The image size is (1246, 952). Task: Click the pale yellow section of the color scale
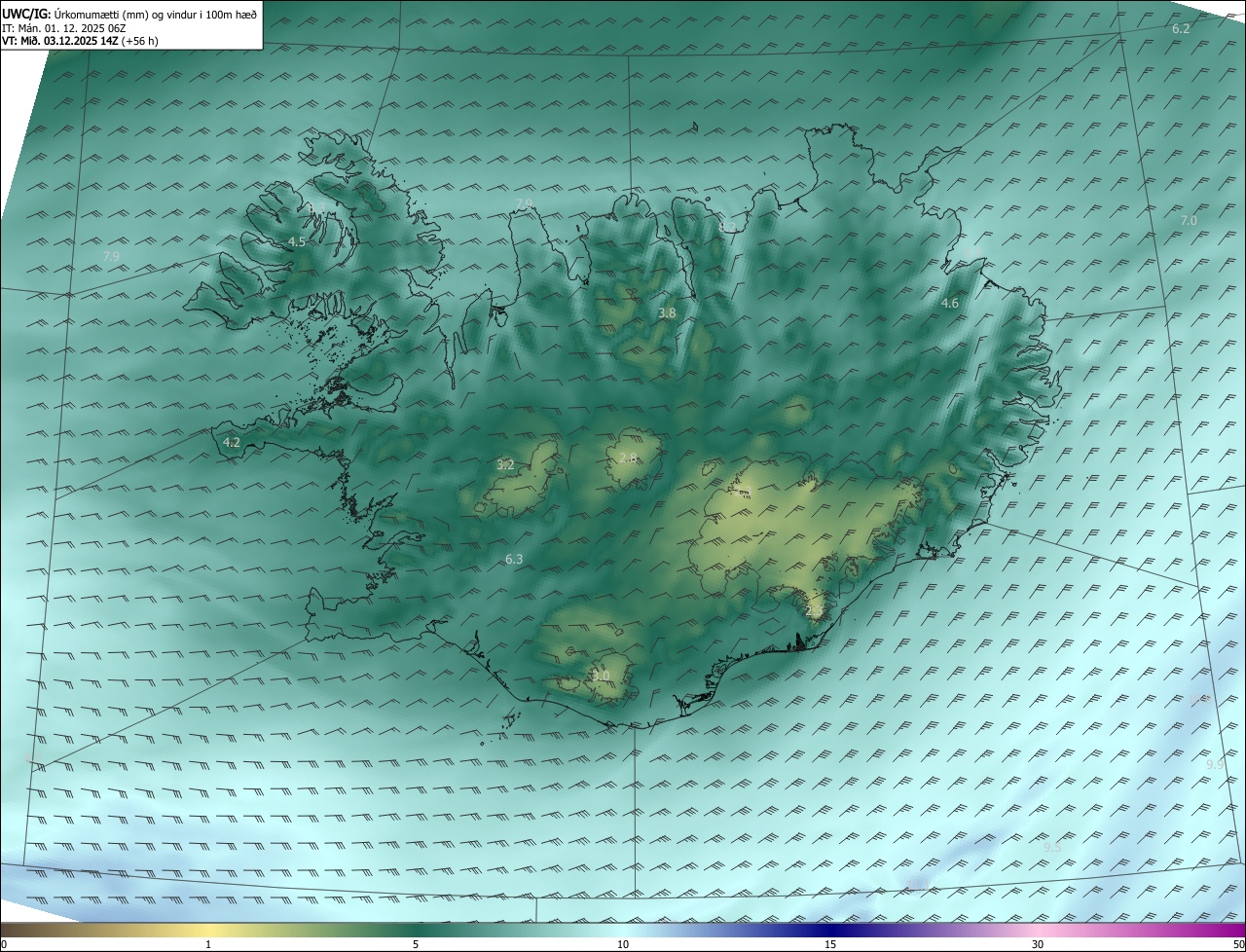pyautogui.click(x=209, y=931)
